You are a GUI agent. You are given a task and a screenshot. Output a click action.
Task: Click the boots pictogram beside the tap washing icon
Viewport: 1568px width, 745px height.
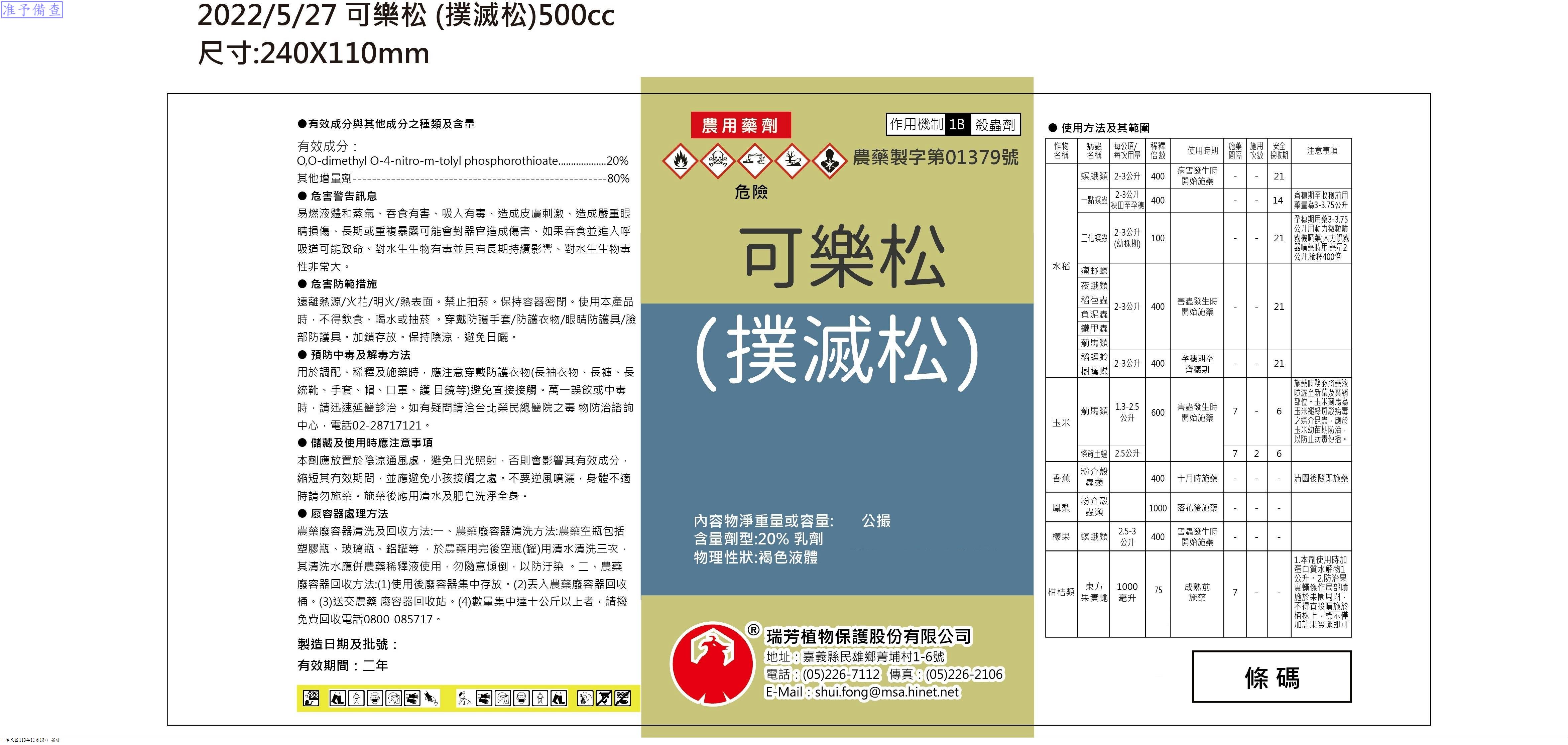(559, 698)
